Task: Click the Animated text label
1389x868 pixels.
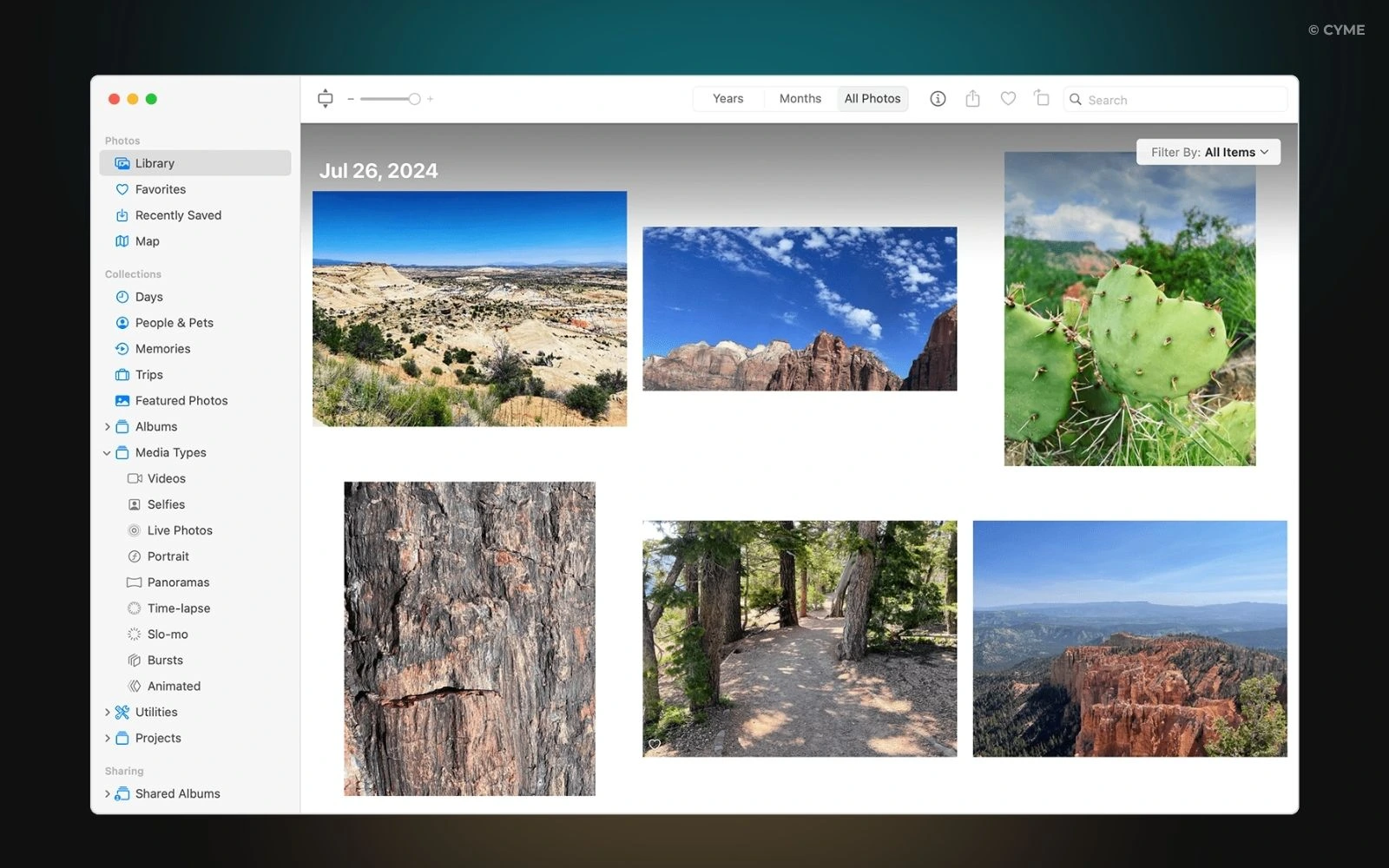Action: coord(174,687)
